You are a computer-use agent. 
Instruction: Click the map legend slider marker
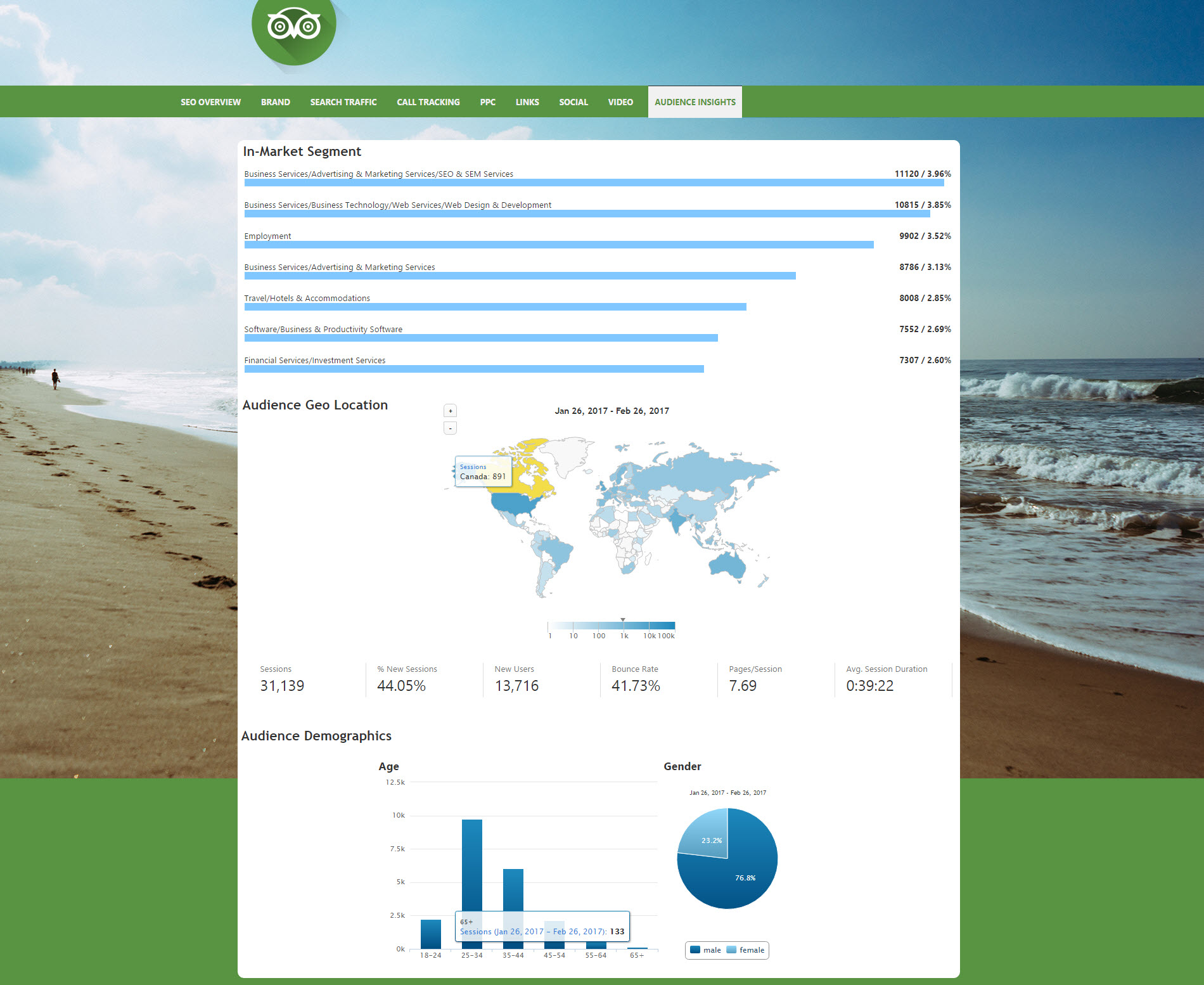[x=623, y=620]
